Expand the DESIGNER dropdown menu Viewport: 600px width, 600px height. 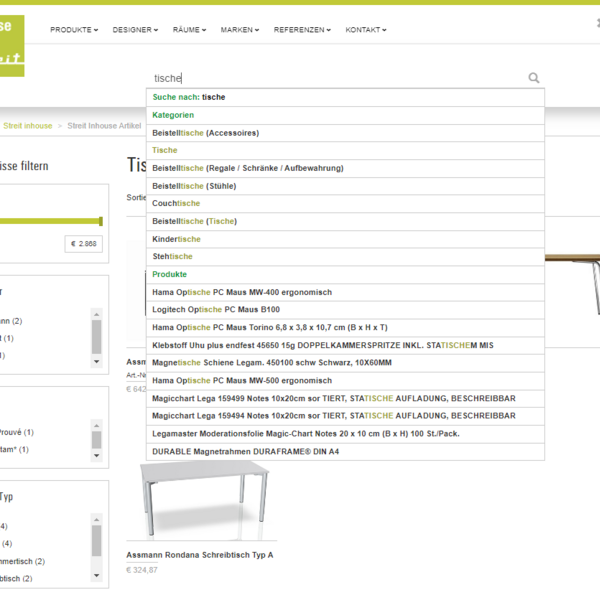coord(135,30)
